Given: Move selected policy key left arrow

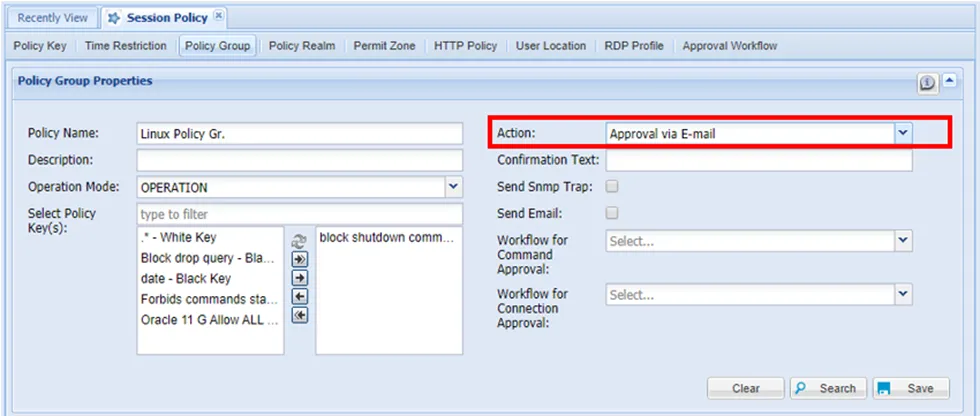Looking at the screenshot, I should pos(300,297).
